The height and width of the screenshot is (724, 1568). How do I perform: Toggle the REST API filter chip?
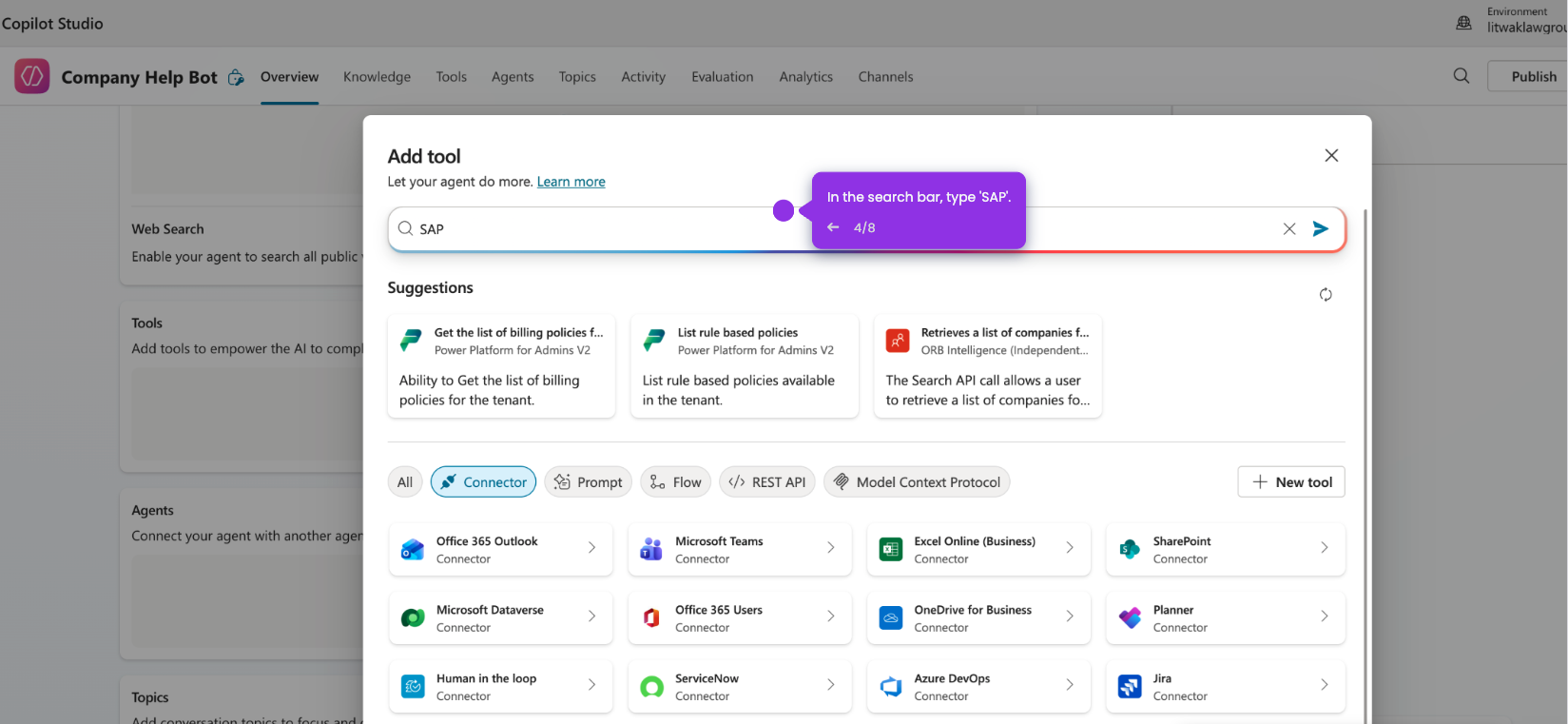point(767,482)
